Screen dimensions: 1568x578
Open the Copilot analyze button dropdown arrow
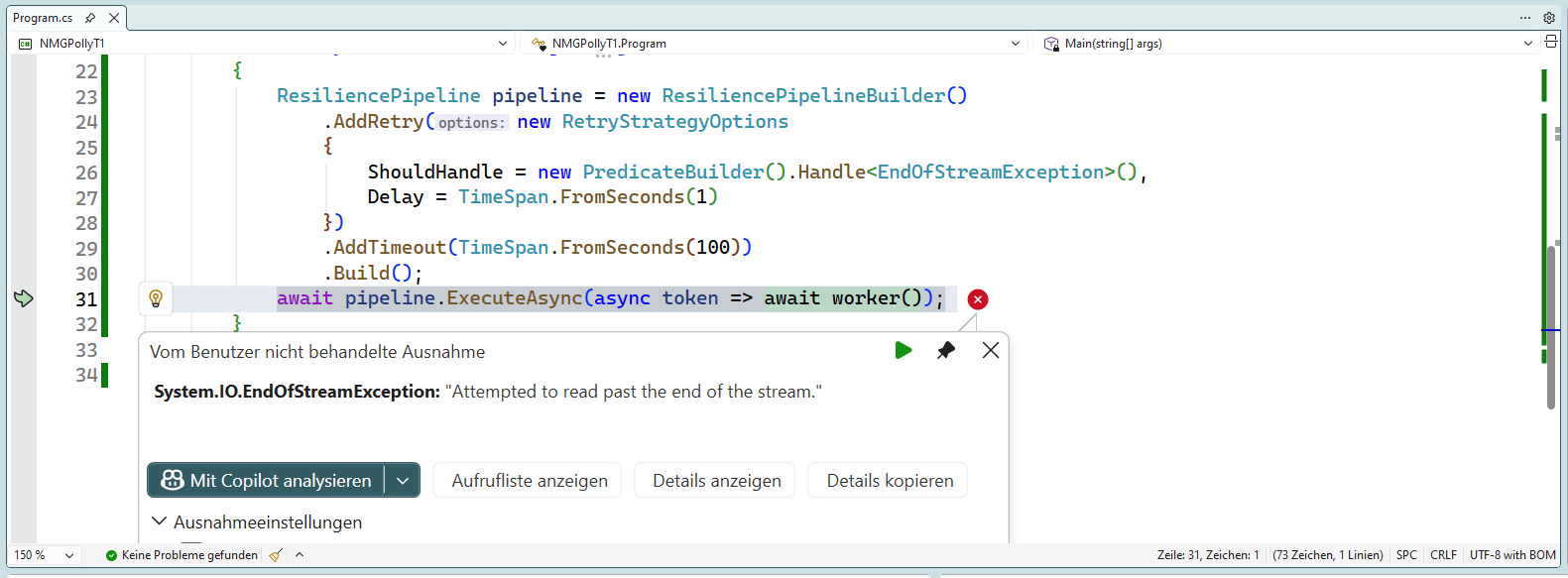403,480
